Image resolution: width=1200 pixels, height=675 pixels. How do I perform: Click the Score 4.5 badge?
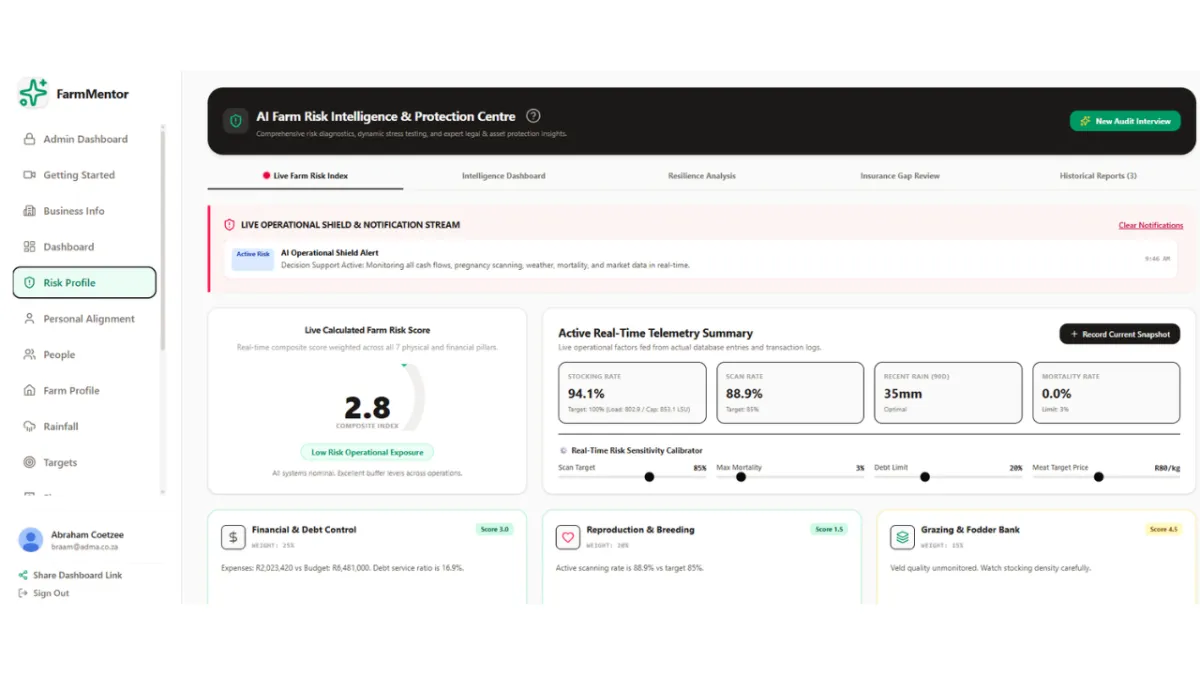(x=1164, y=529)
